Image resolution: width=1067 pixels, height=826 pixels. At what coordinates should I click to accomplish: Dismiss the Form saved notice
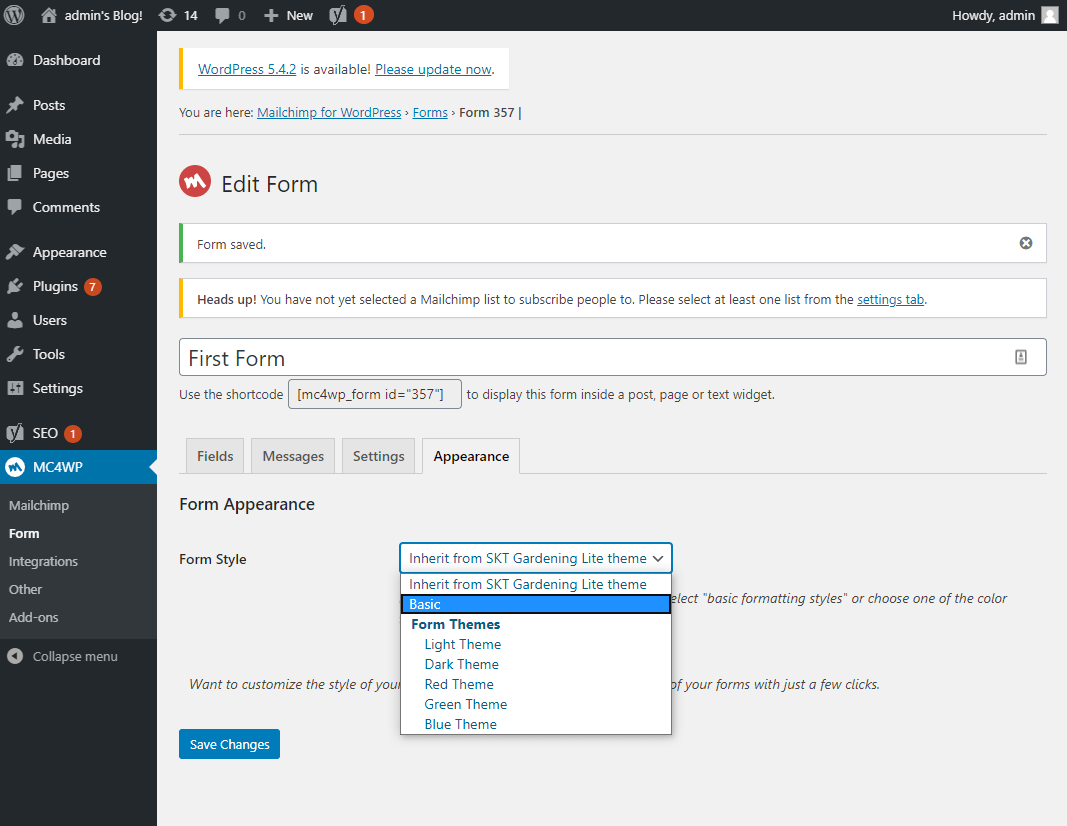click(1025, 243)
